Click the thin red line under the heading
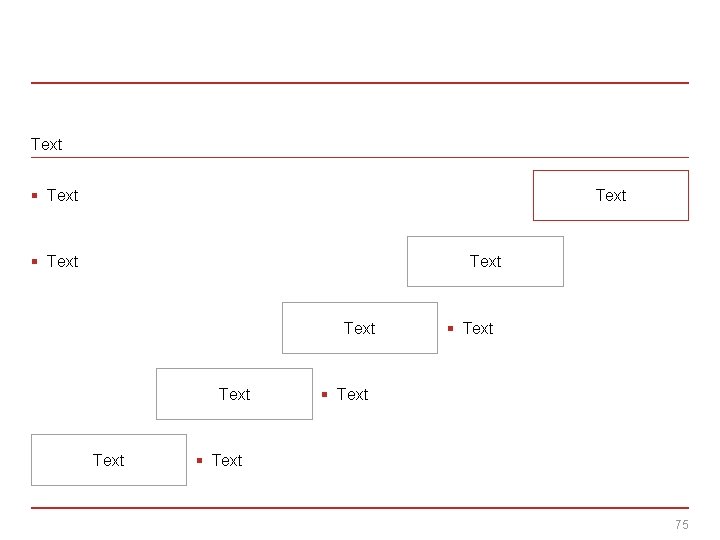720x540 pixels. coord(360,157)
